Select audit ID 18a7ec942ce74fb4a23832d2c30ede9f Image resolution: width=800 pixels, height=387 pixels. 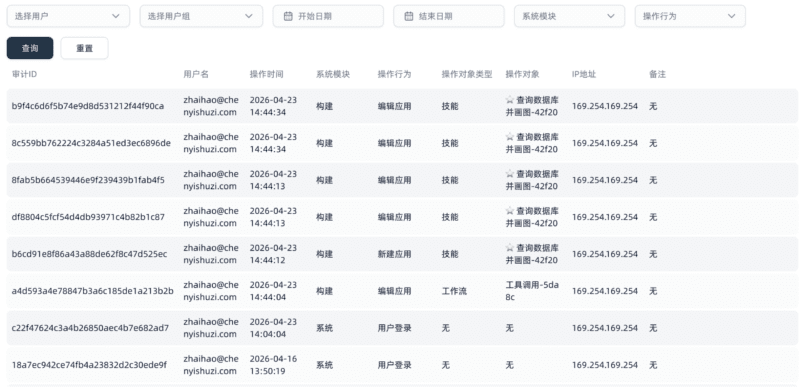89,365
